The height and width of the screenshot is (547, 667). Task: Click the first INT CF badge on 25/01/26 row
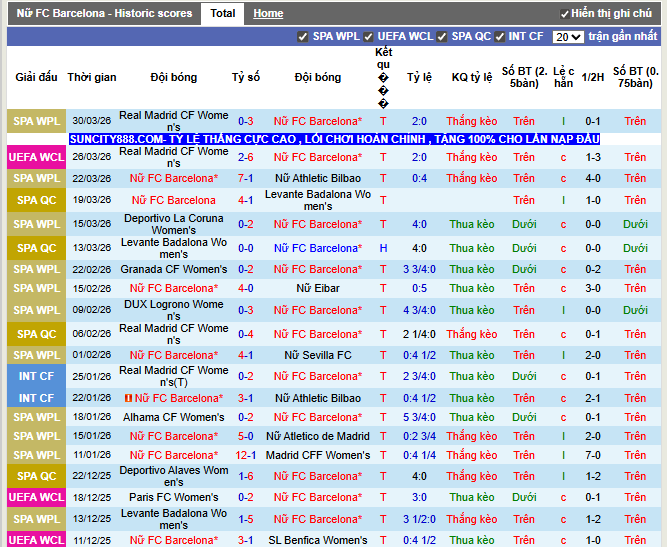(36, 376)
